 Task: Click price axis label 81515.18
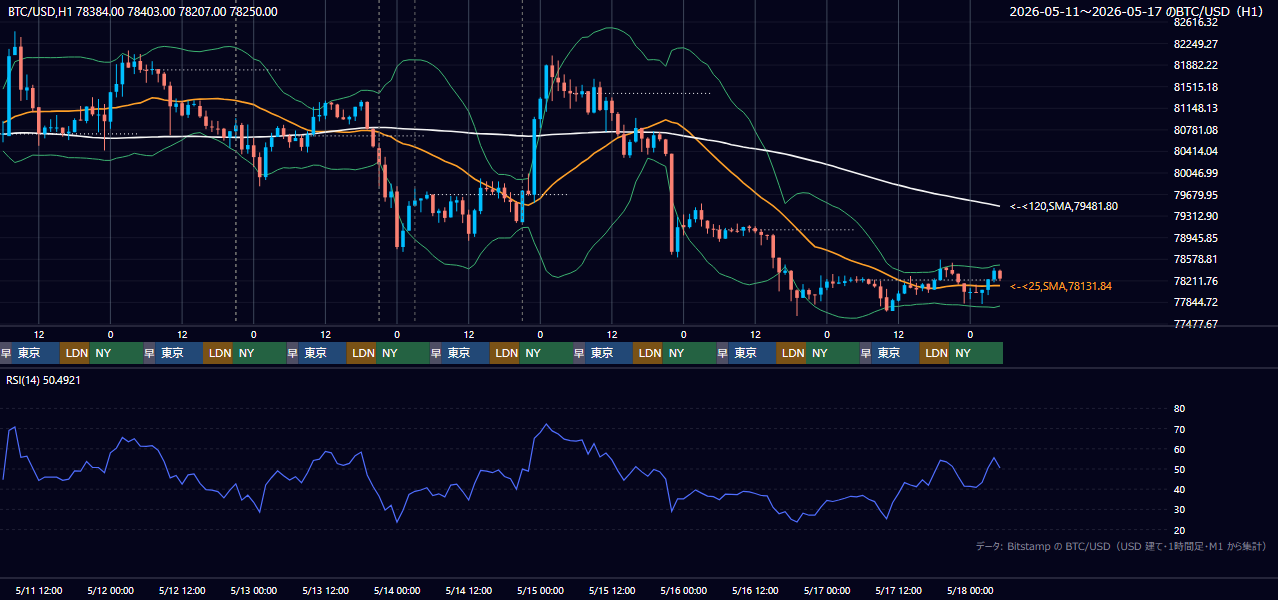1196,87
